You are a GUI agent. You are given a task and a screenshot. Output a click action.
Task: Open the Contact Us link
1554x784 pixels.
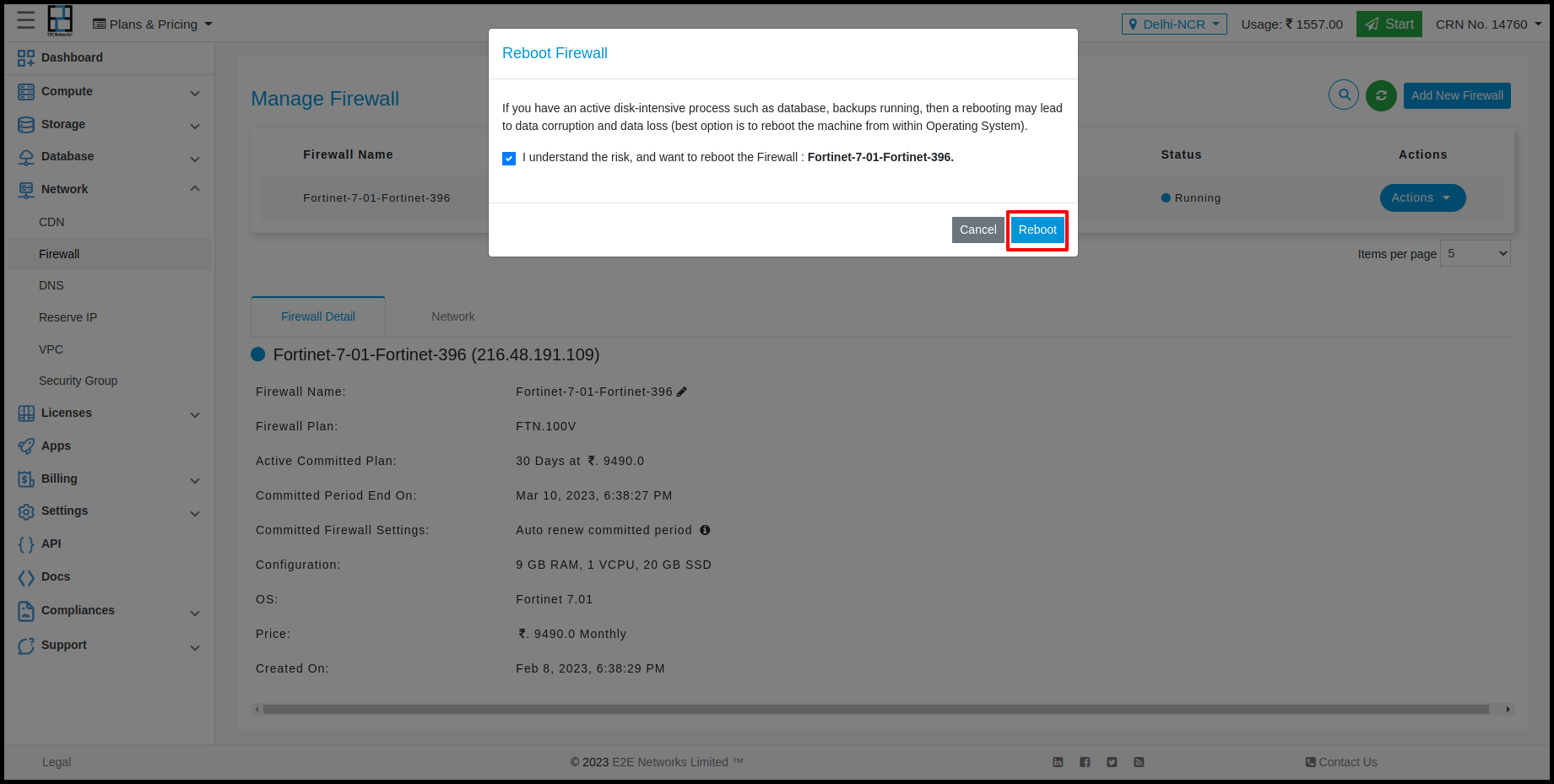pos(1341,762)
